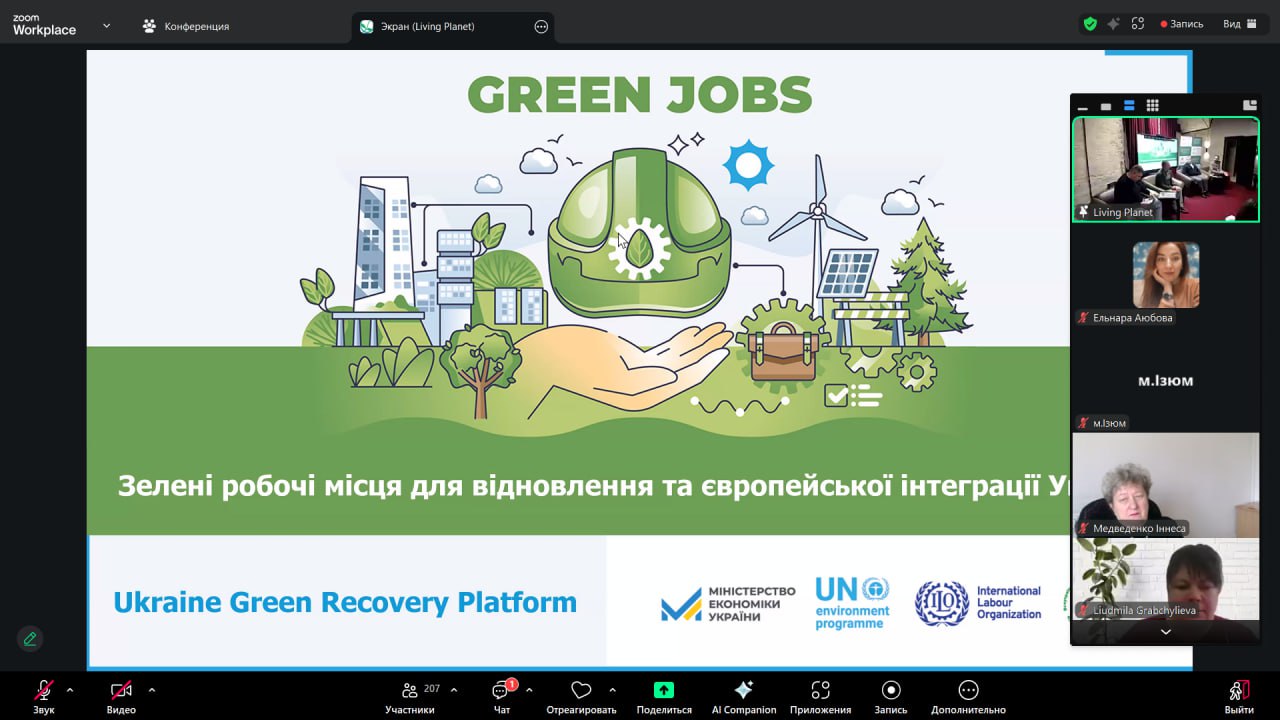Screen dimensions: 1280x720
Task: Turn on the camera with the Видео button
Action: (x=121, y=696)
